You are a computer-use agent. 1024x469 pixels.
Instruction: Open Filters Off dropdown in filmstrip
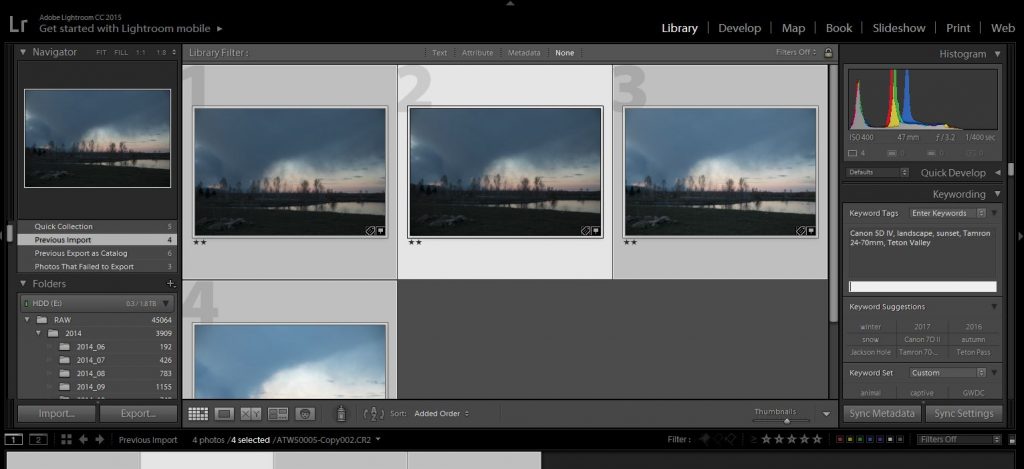point(959,440)
